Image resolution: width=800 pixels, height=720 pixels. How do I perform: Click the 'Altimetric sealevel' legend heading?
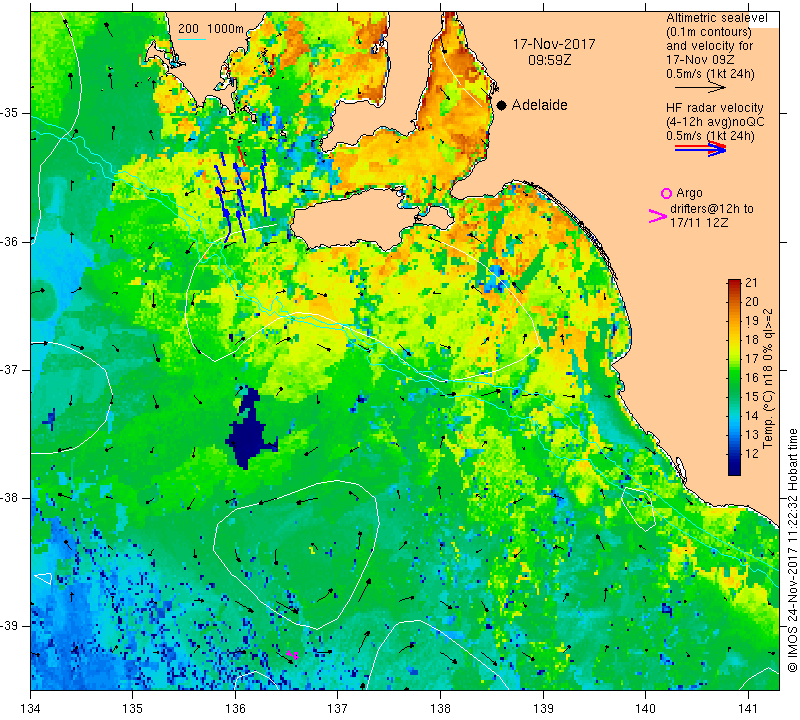(716, 18)
